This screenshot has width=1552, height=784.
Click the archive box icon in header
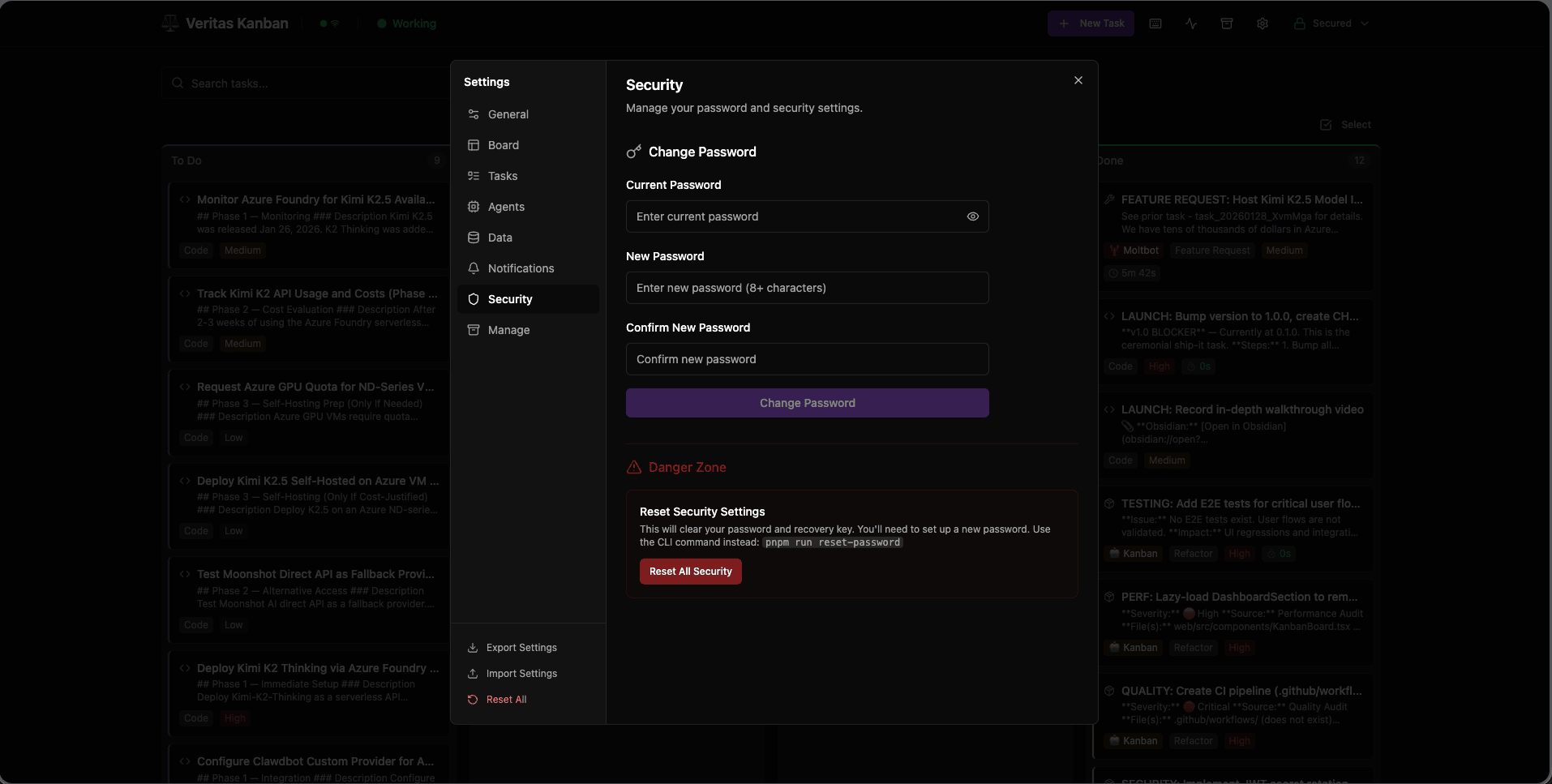click(1226, 24)
